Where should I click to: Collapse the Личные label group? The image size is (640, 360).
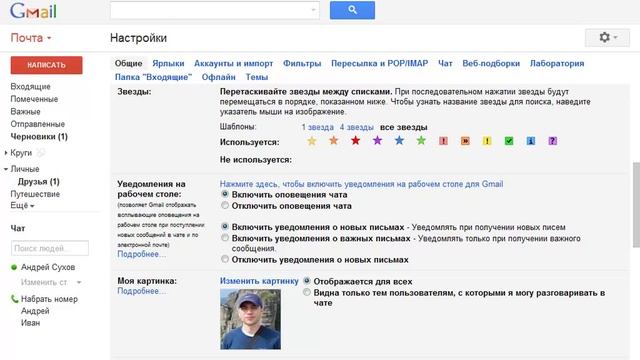(6, 169)
